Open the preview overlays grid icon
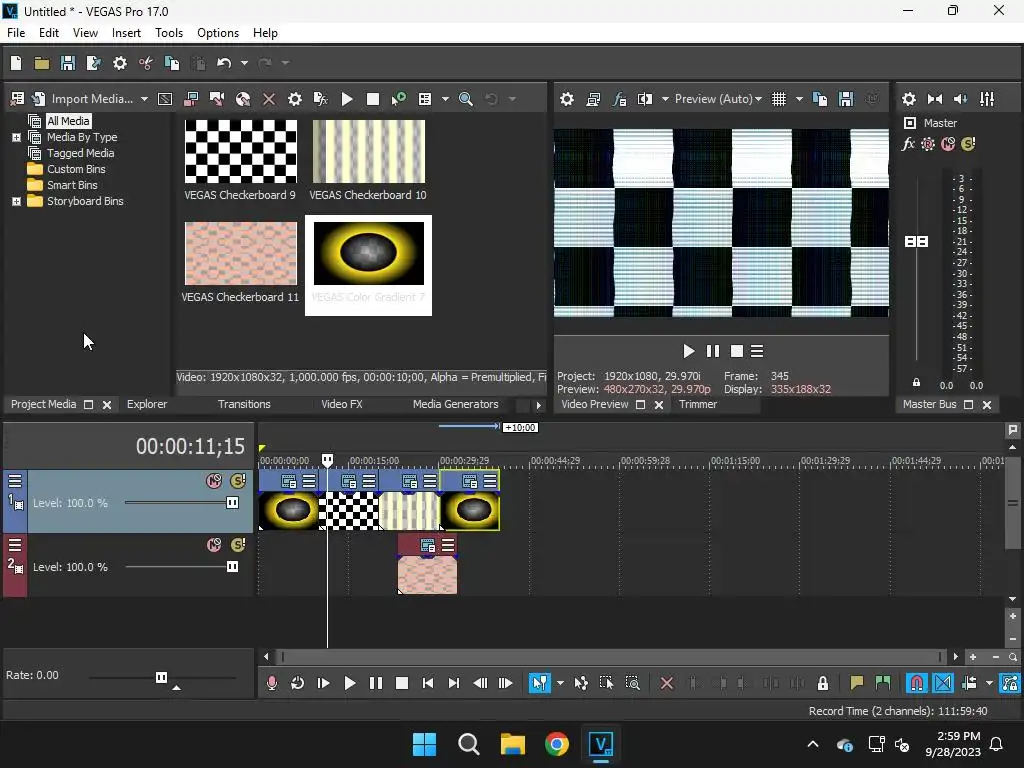 point(778,99)
